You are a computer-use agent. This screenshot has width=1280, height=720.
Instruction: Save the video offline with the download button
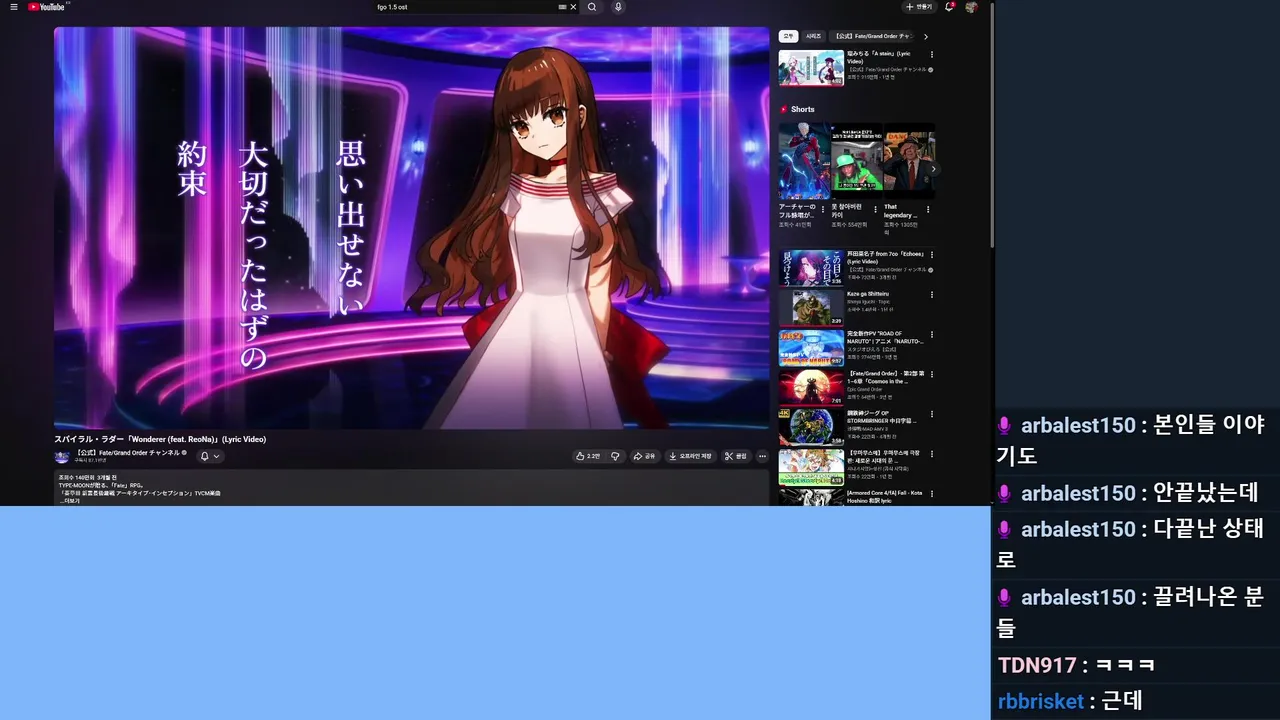click(x=690, y=456)
